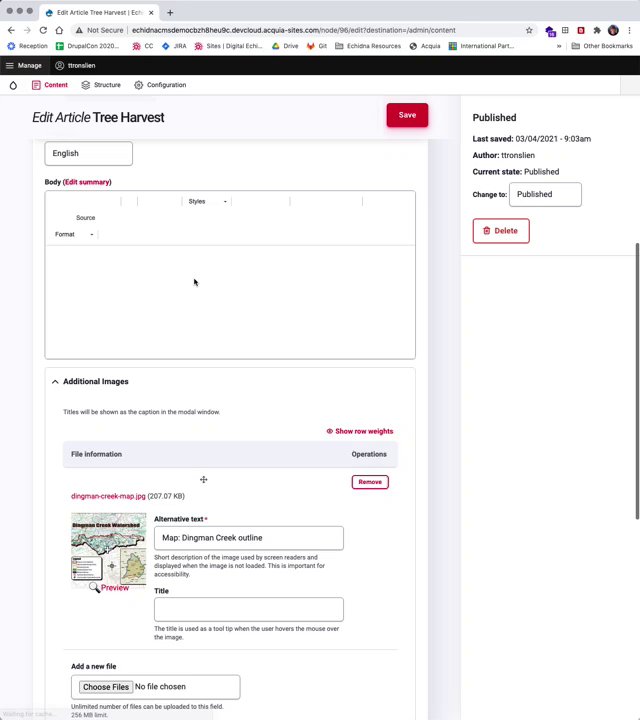This screenshot has height=720, width=640.
Task: Open the Chrome three-dot menu
Action: (629, 30)
